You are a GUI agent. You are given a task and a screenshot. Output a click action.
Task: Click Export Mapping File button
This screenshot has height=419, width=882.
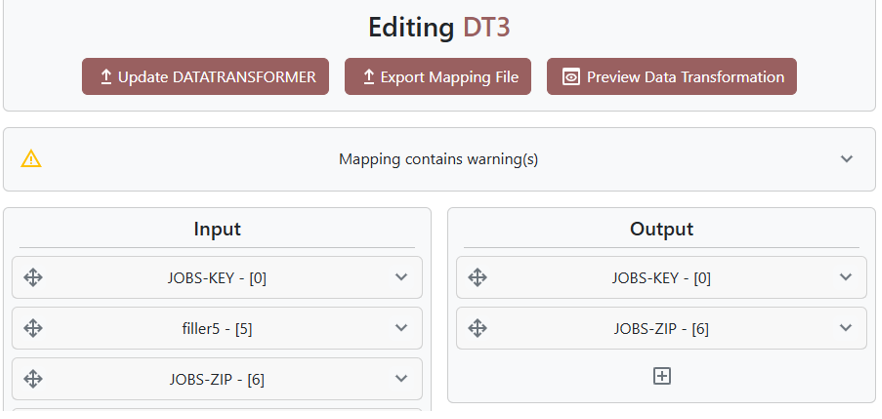(x=438, y=77)
